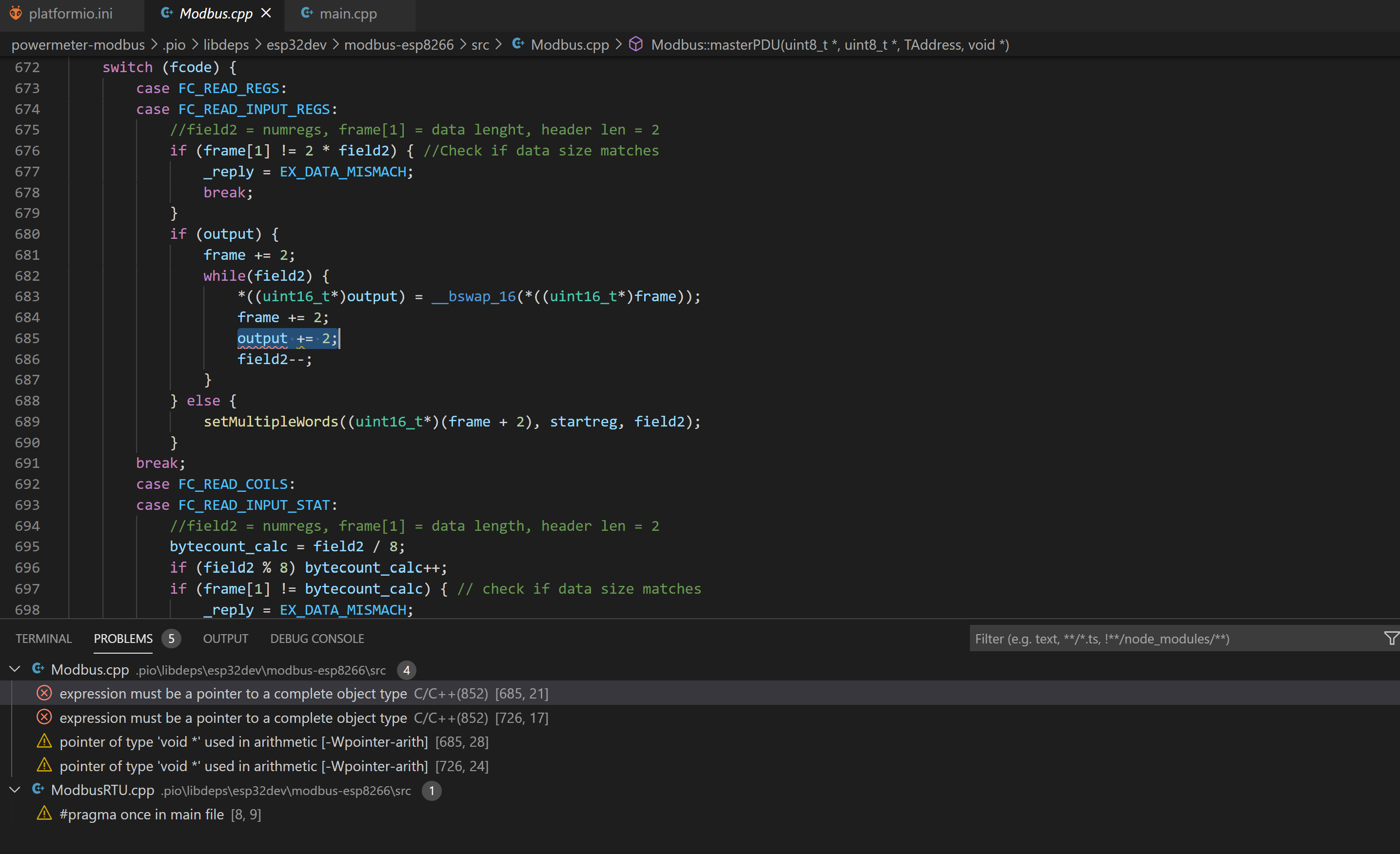Collapse the Modbus.cpp problems group

pos(15,669)
